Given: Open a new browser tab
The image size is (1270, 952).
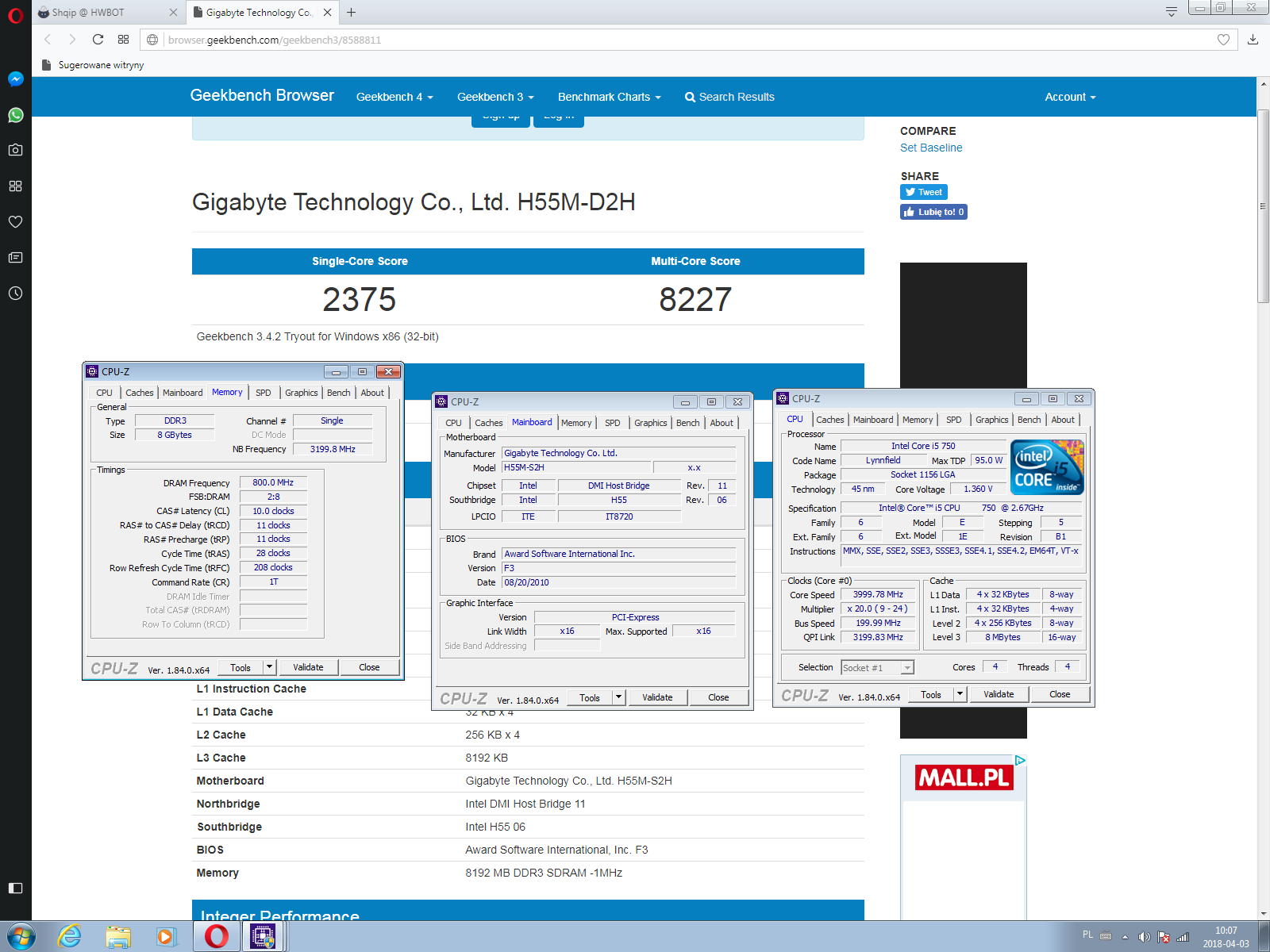Looking at the screenshot, I should [x=351, y=13].
